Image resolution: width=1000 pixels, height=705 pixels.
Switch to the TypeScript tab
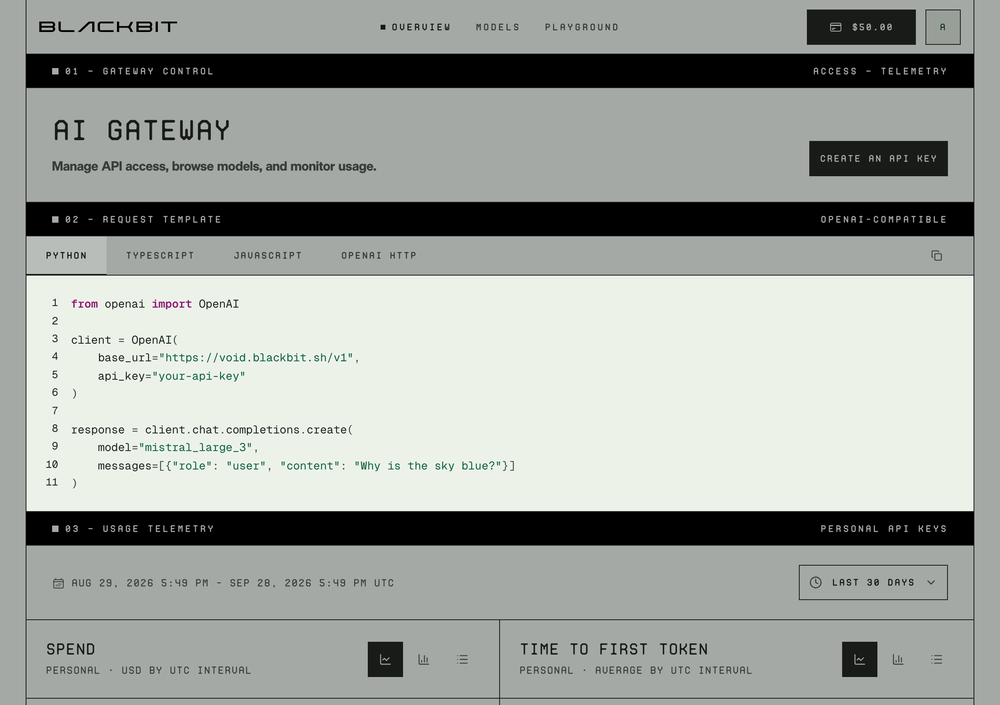tap(160, 255)
